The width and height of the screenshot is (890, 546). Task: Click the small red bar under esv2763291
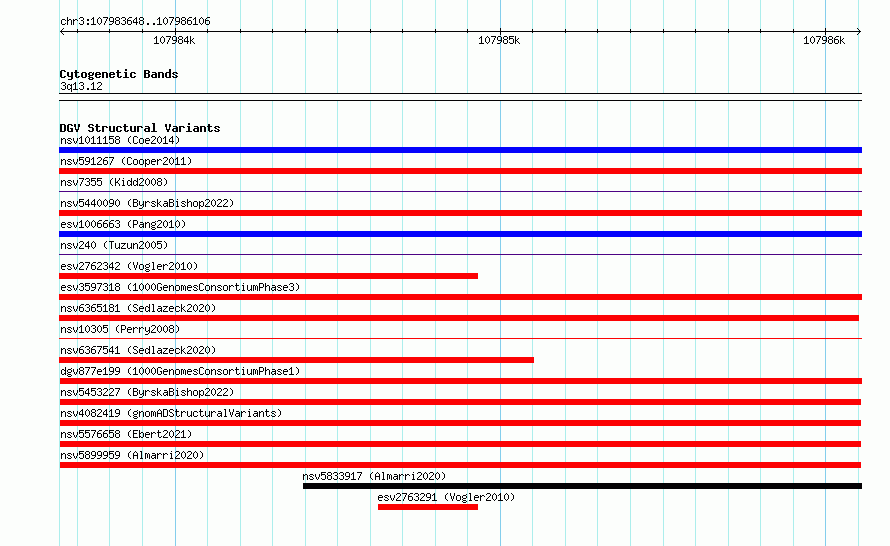428,507
